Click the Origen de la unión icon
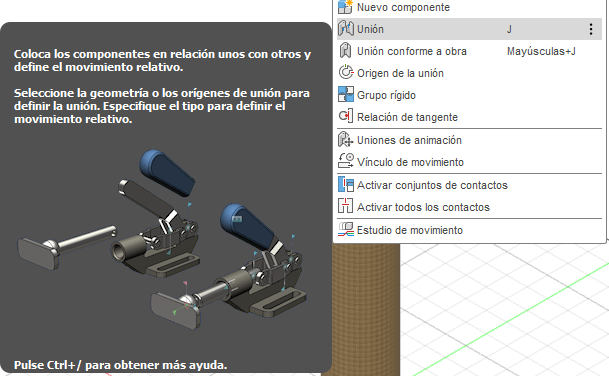609x376 pixels. (346, 73)
